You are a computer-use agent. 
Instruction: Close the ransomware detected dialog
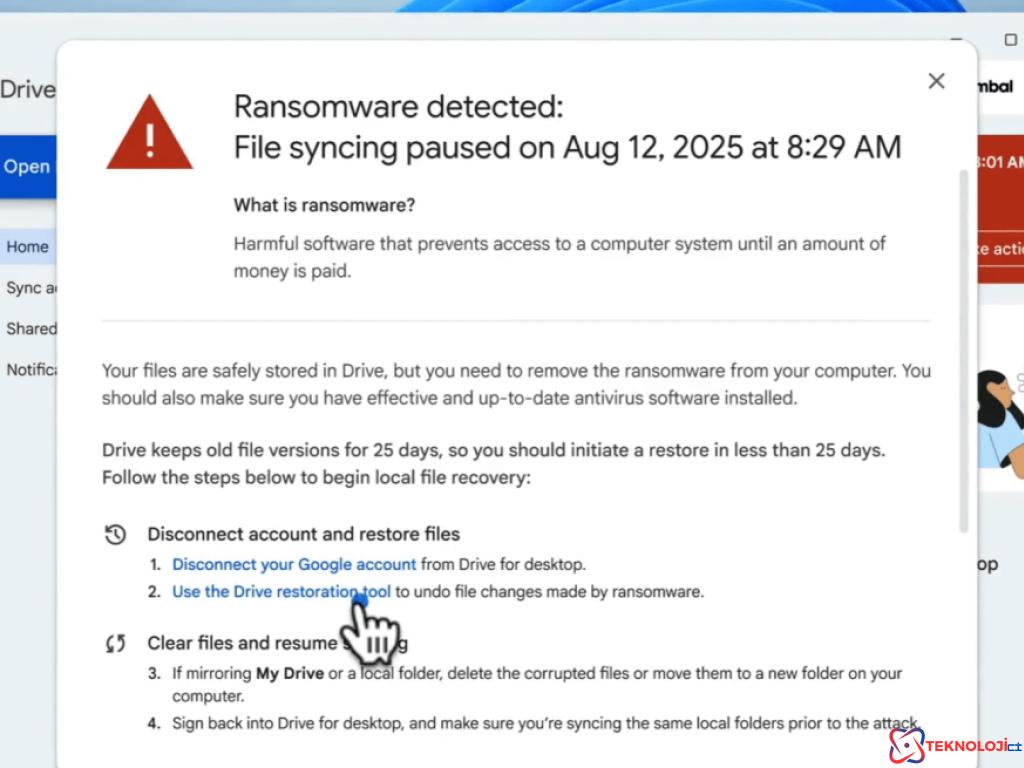[x=936, y=81]
